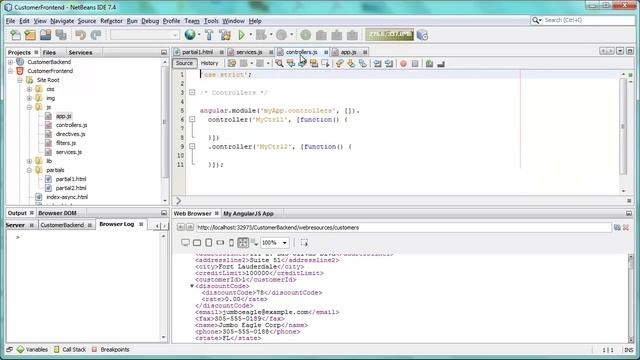
Task: Expand the CustomerBackend project node
Action: (11, 62)
